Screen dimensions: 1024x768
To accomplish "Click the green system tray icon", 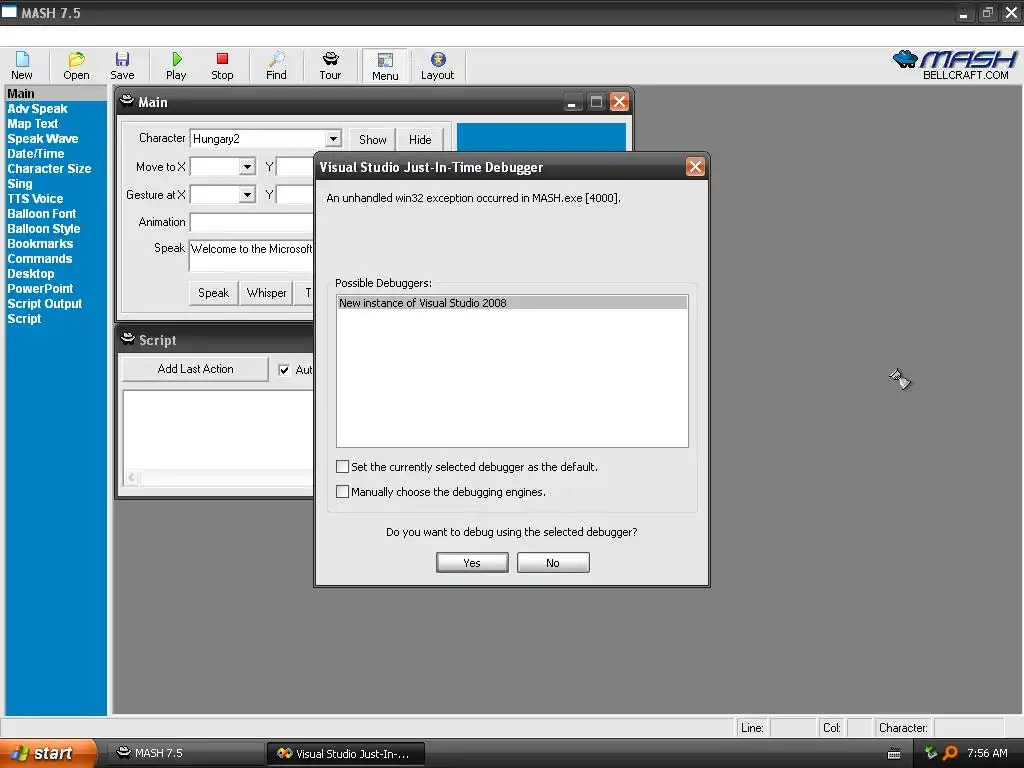I will click(931, 753).
